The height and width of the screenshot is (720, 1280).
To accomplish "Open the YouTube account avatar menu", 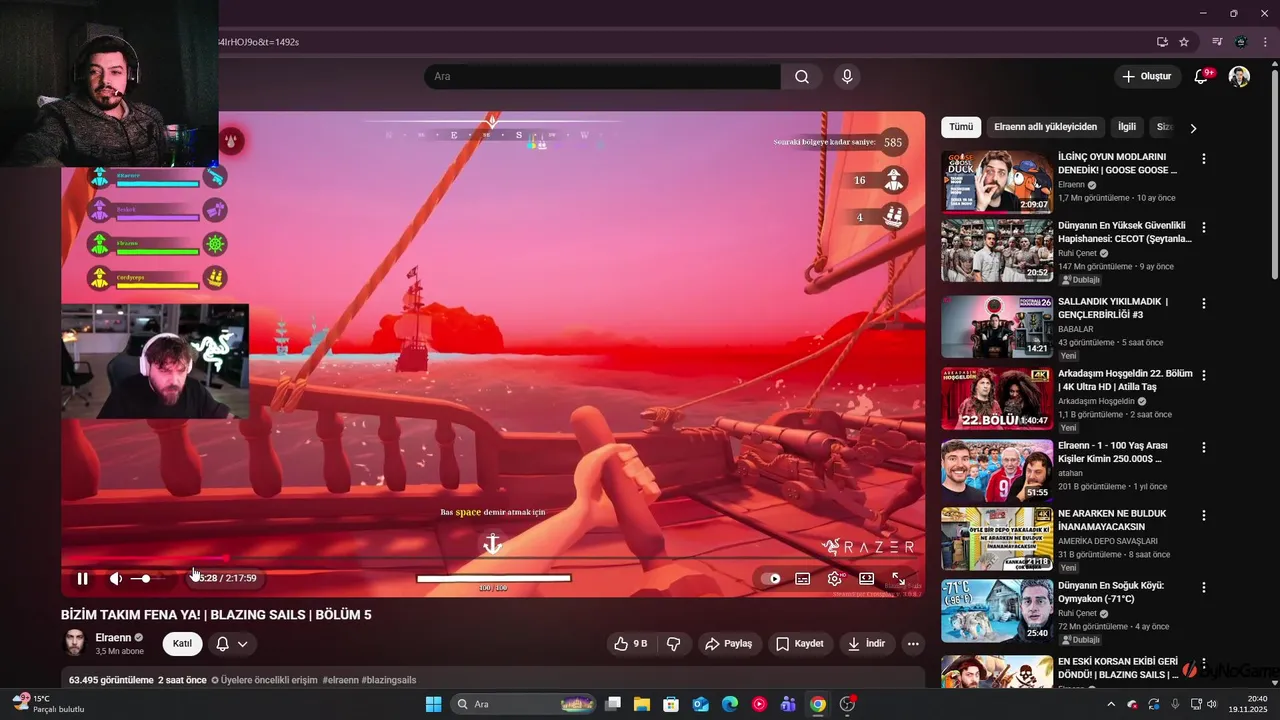I will pyautogui.click(x=1239, y=77).
